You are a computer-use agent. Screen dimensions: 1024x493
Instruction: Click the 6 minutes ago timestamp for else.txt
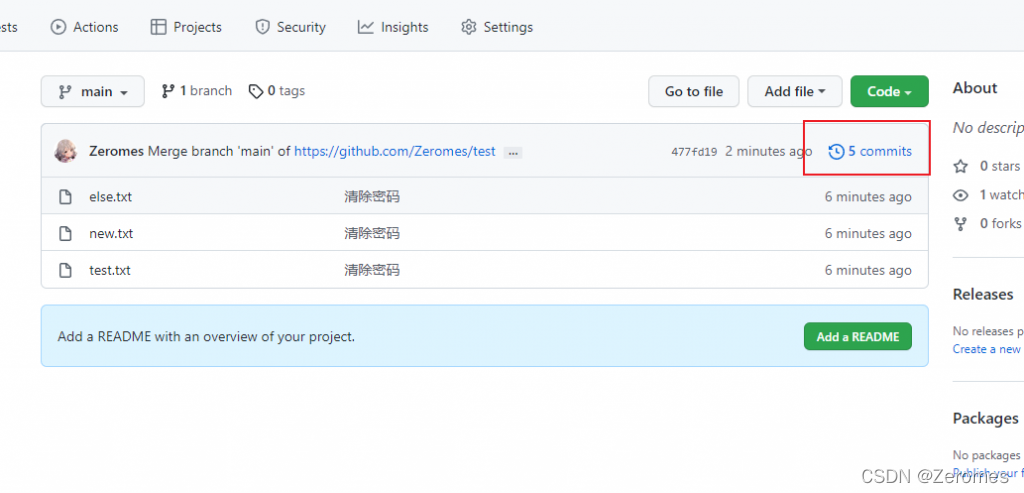[x=868, y=197]
